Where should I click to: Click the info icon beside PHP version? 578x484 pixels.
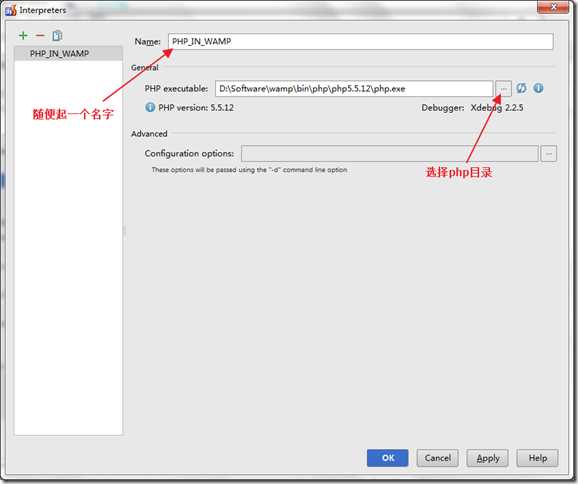tap(150, 107)
